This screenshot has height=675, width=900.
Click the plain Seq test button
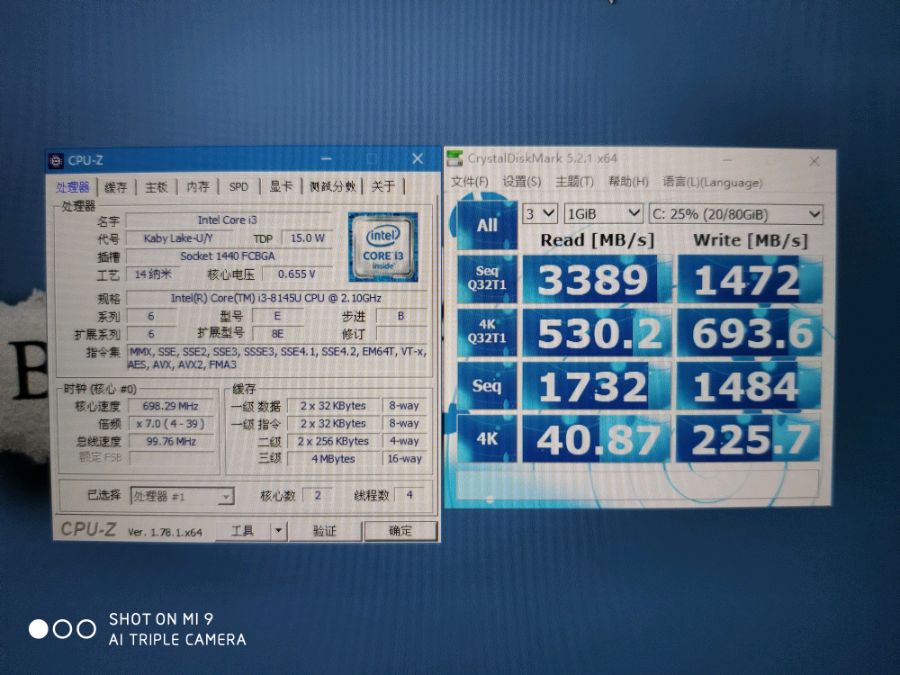tap(487, 386)
